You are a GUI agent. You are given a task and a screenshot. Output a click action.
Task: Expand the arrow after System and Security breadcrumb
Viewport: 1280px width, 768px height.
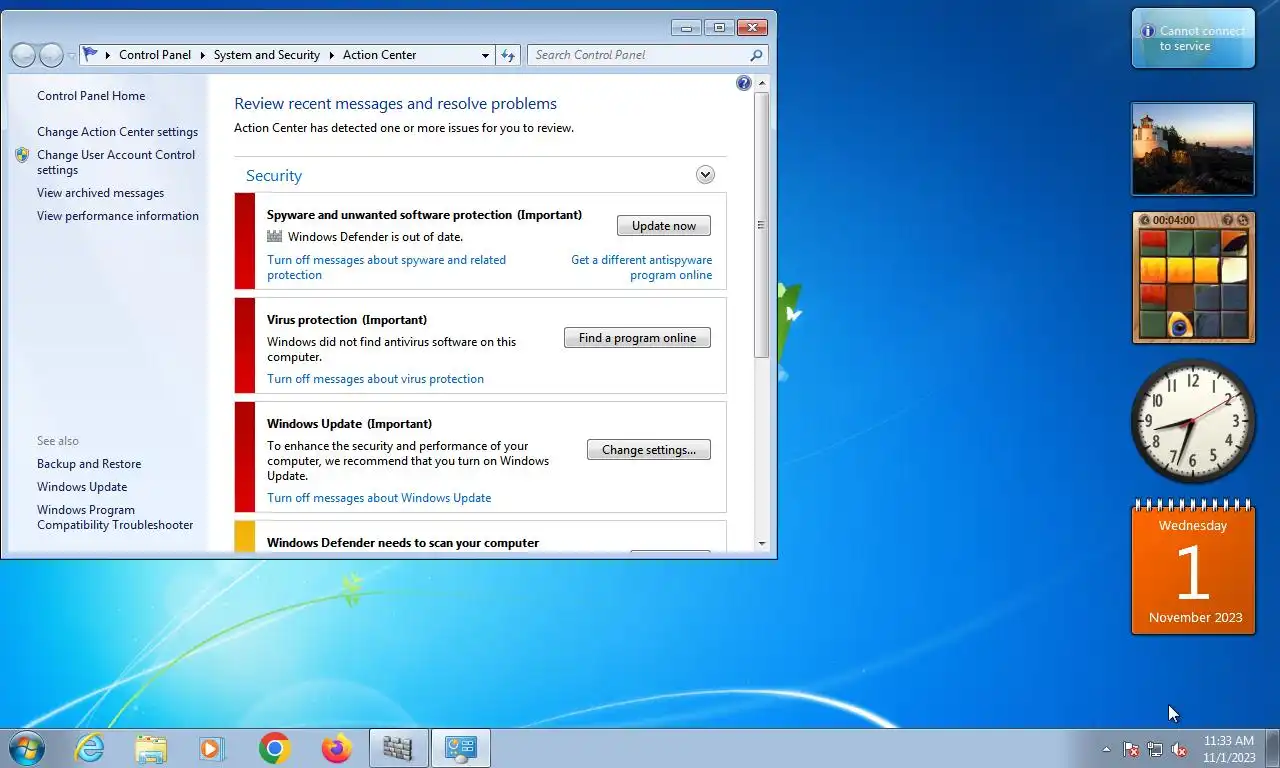click(331, 55)
